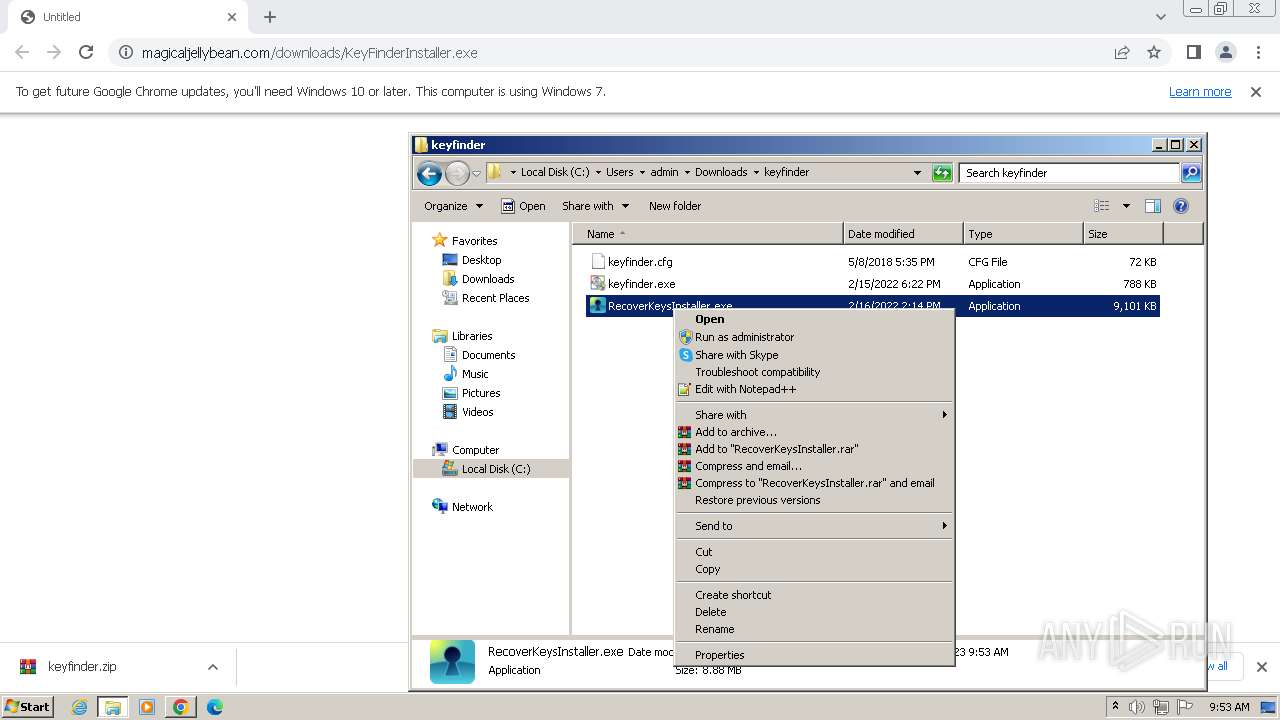Click New folder in Explorer toolbar
The width and height of the screenshot is (1280, 720).
(x=675, y=206)
